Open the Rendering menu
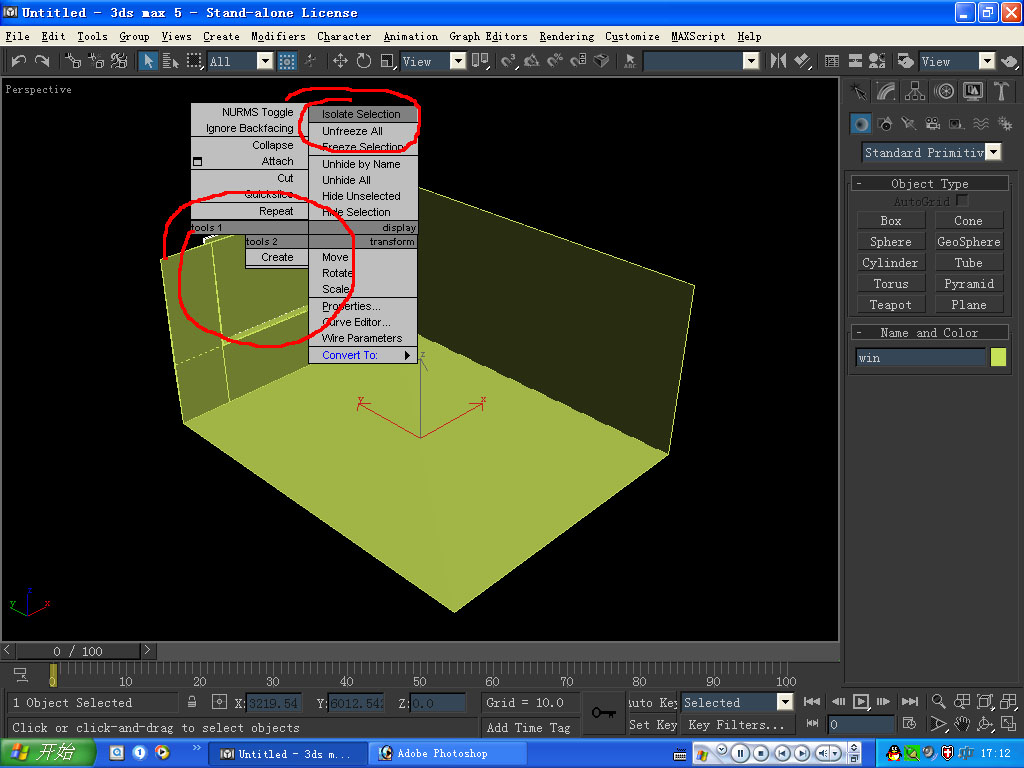The width and height of the screenshot is (1024, 768). click(566, 36)
